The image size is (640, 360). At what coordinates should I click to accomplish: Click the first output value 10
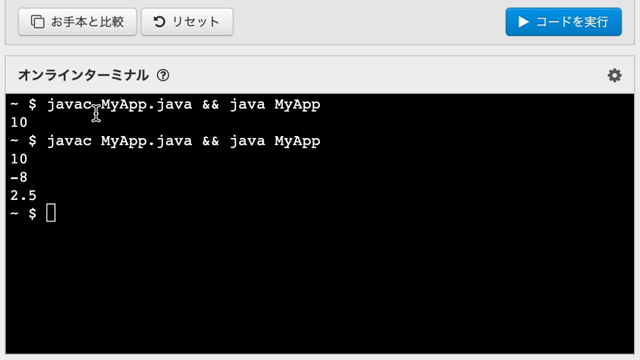pyautogui.click(x=19, y=122)
